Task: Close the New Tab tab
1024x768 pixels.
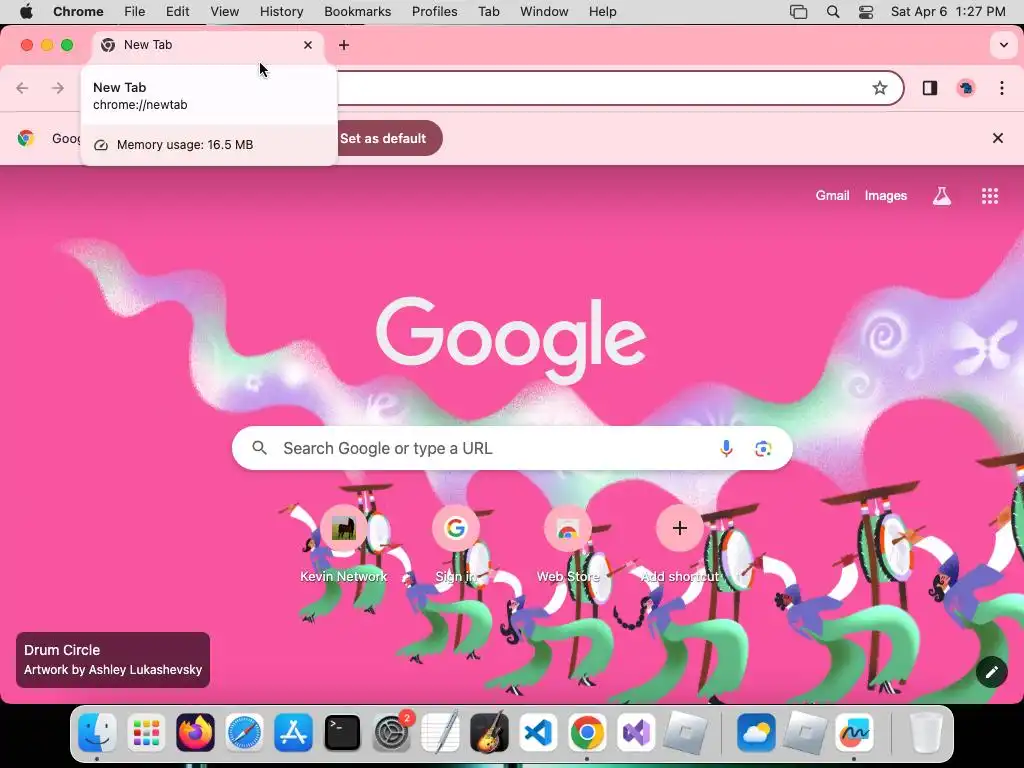Action: [308, 45]
